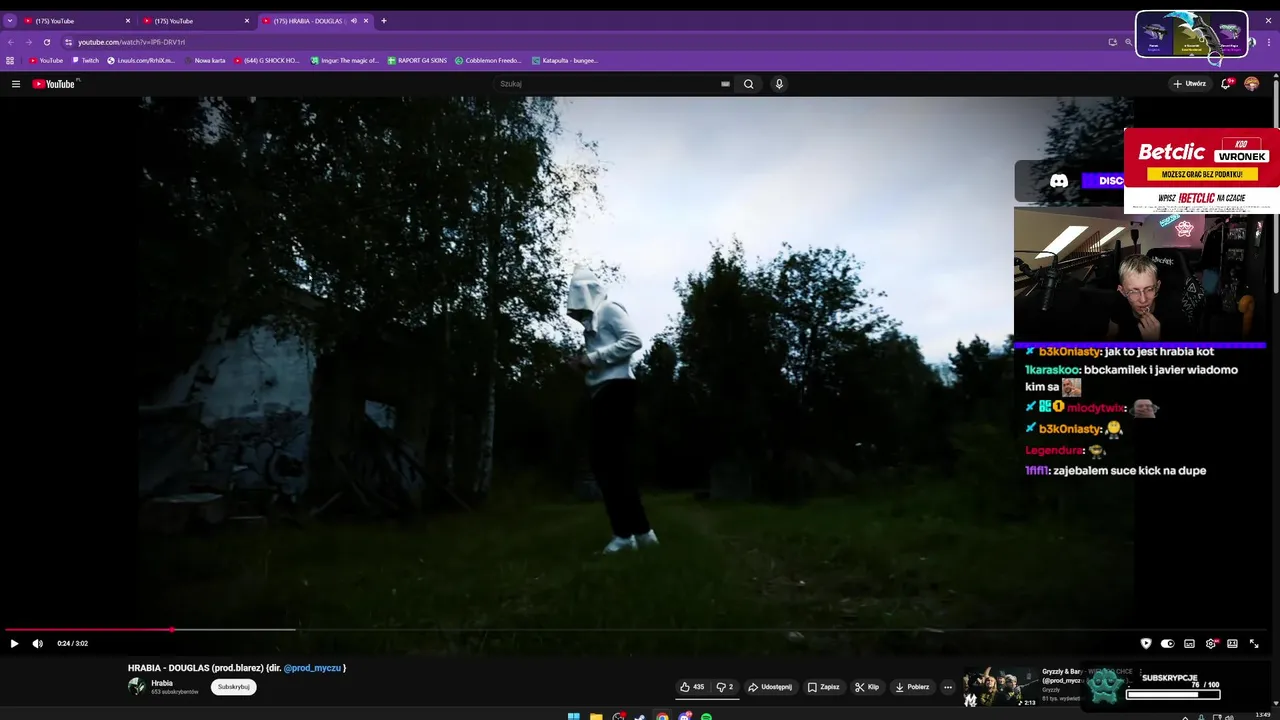Open the Katapulta bookmark
This screenshot has width=1280, height=720.
point(565,60)
